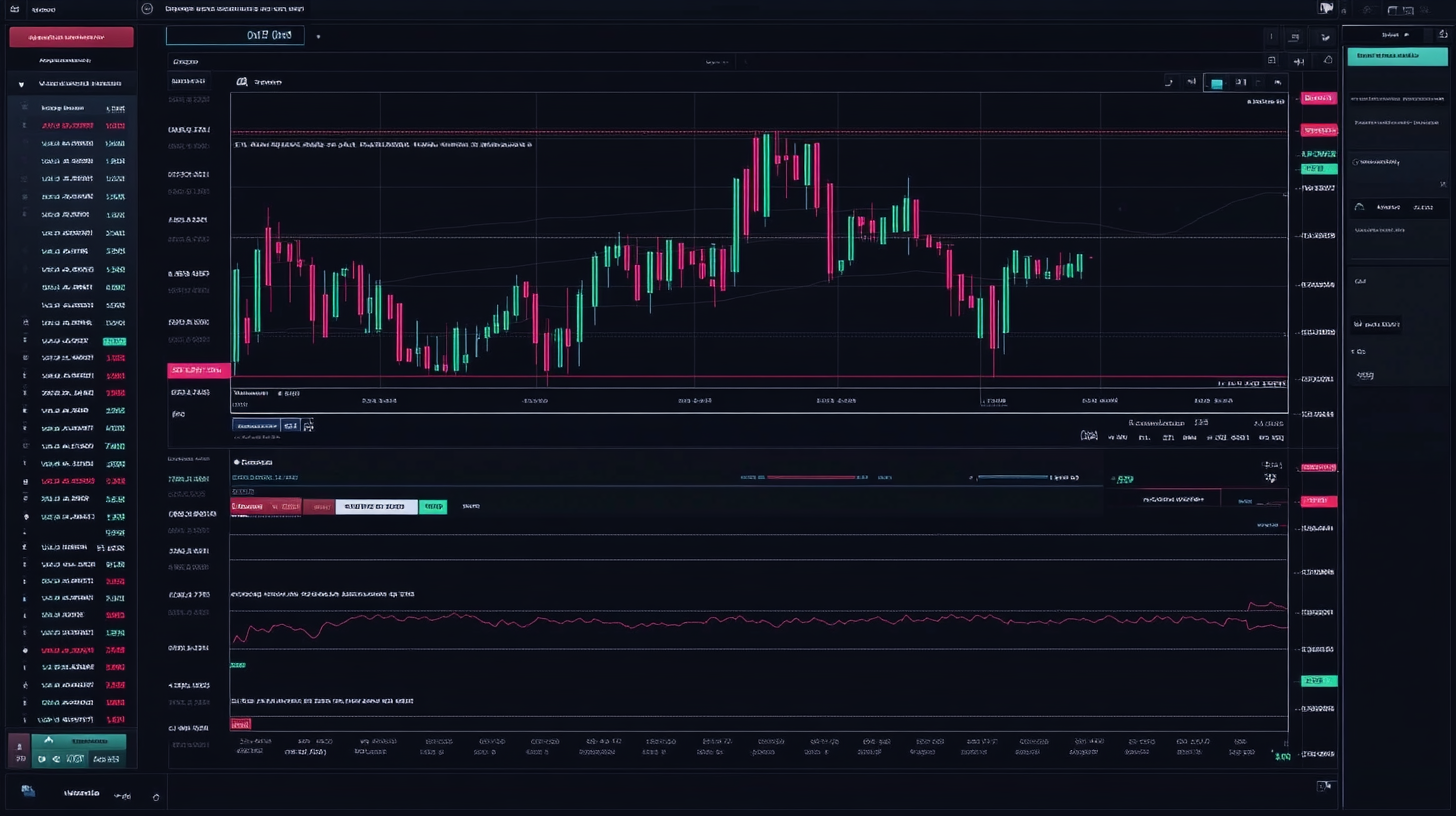Screen dimensions: 1456x816
Task: Toggle the highlighted chart style button in the toolbar
Action: (1218, 83)
